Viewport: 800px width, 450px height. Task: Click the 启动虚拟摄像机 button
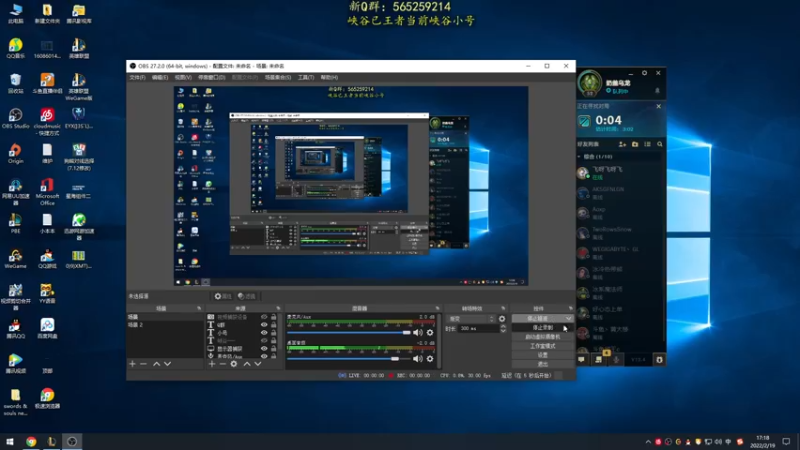[x=542, y=337]
